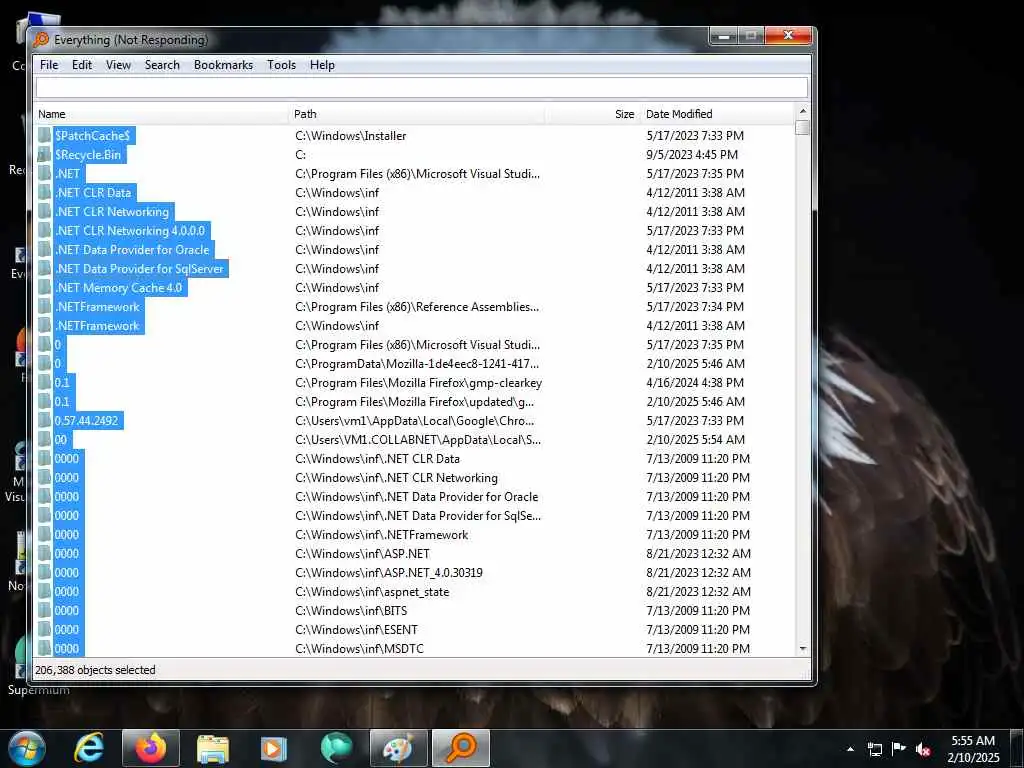The image size is (1024, 768).
Task: Open the File menu
Action: 49,65
